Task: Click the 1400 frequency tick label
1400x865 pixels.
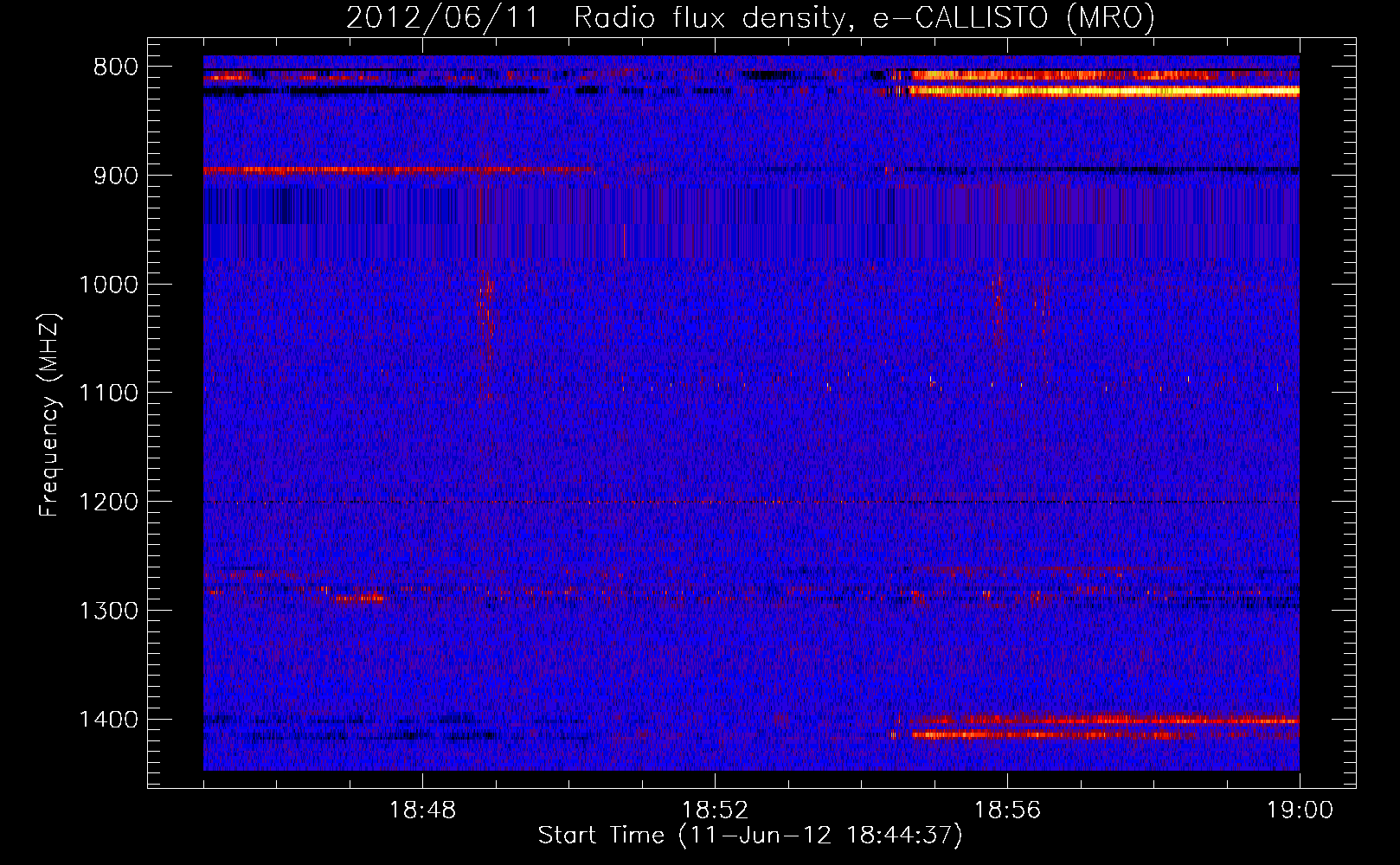Action: [109, 720]
